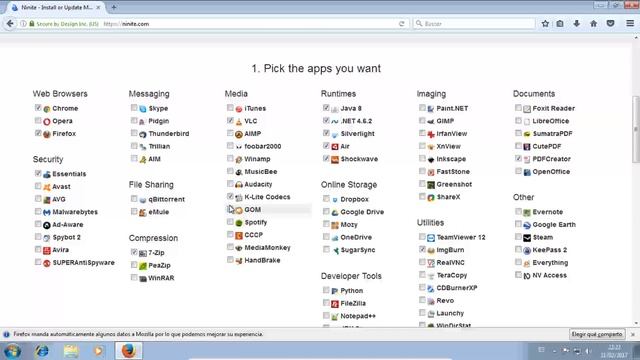
Task: Click the OpenOffice app icon
Action: tap(527, 172)
